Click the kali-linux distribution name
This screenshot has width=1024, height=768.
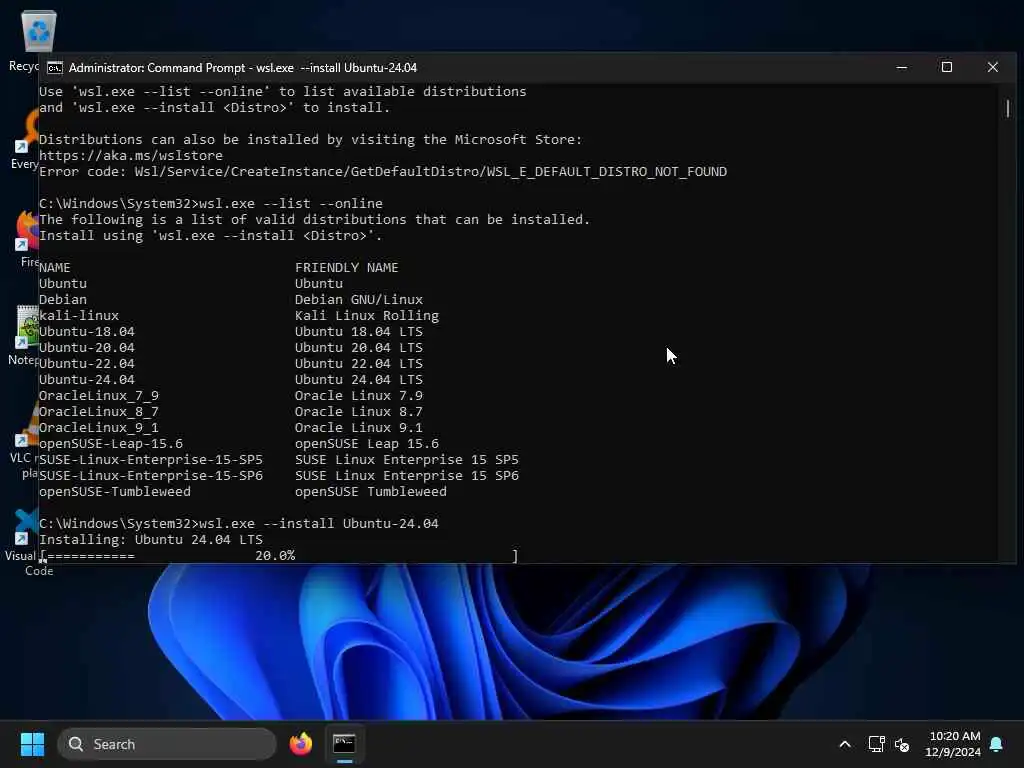(79, 315)
